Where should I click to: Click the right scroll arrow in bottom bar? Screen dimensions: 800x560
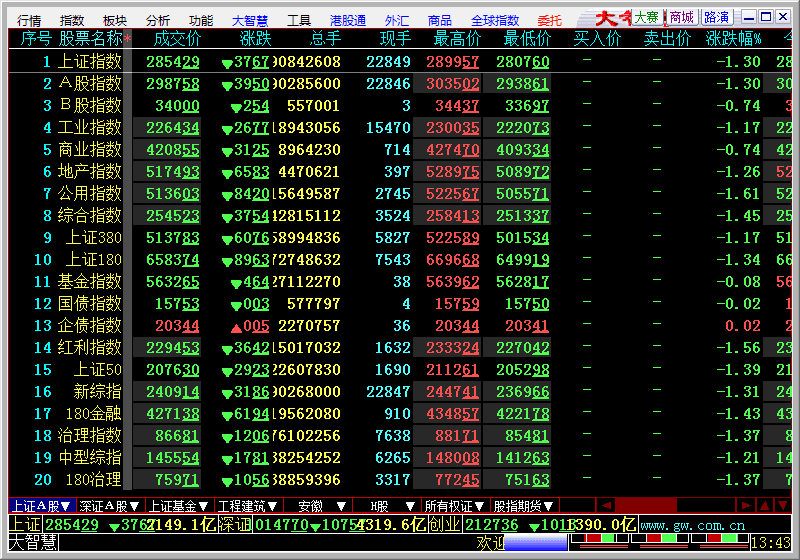tap(746, 505)
